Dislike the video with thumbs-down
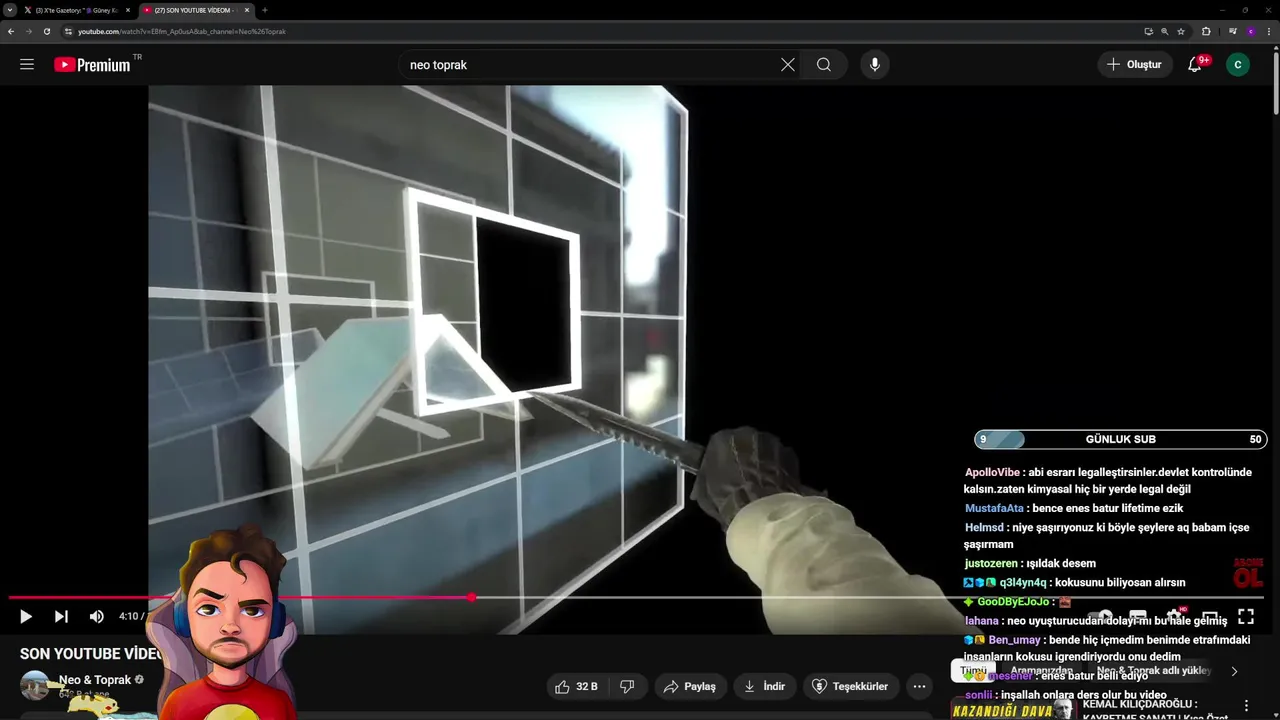 tap(627, 686)
